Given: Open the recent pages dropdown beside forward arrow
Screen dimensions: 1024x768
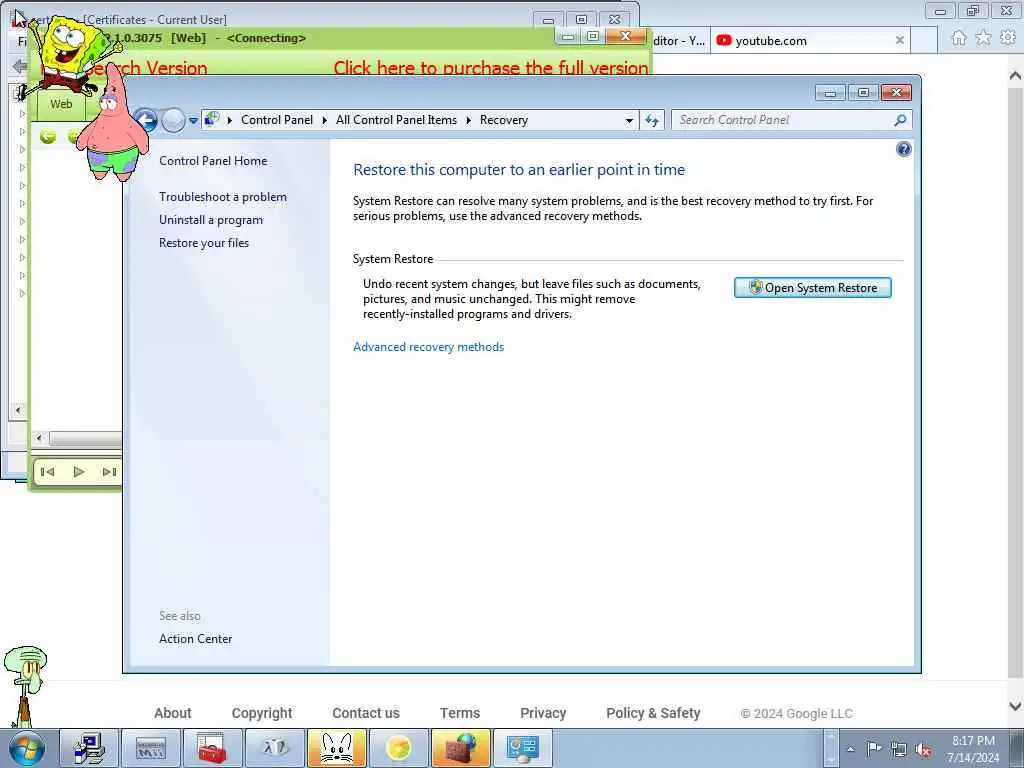Looking at the screenshot, I should [193, 121].
